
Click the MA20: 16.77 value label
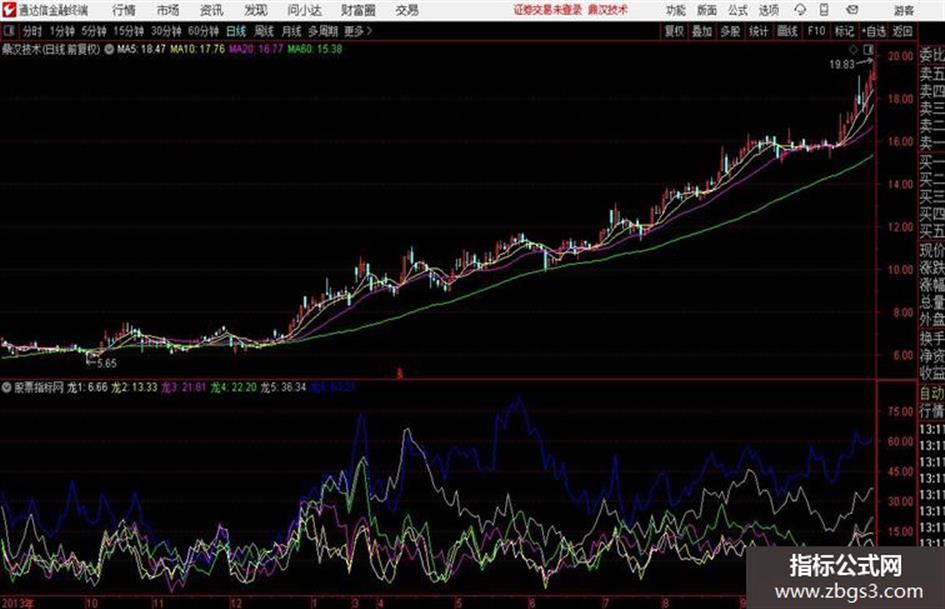point(256,49)
